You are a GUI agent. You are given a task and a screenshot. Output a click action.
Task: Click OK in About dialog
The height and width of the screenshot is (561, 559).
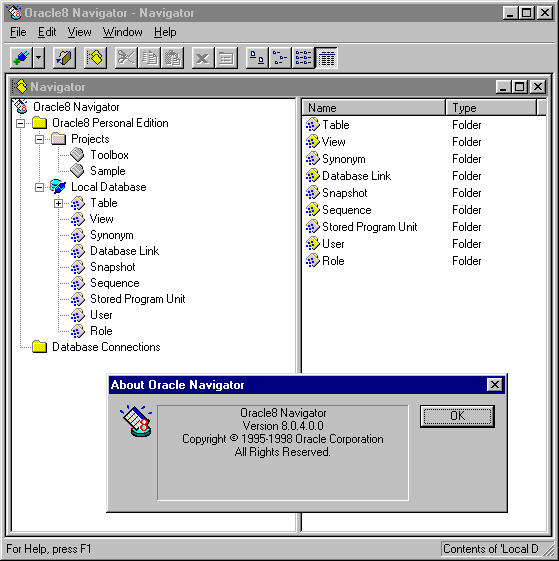tap(457, 416)
